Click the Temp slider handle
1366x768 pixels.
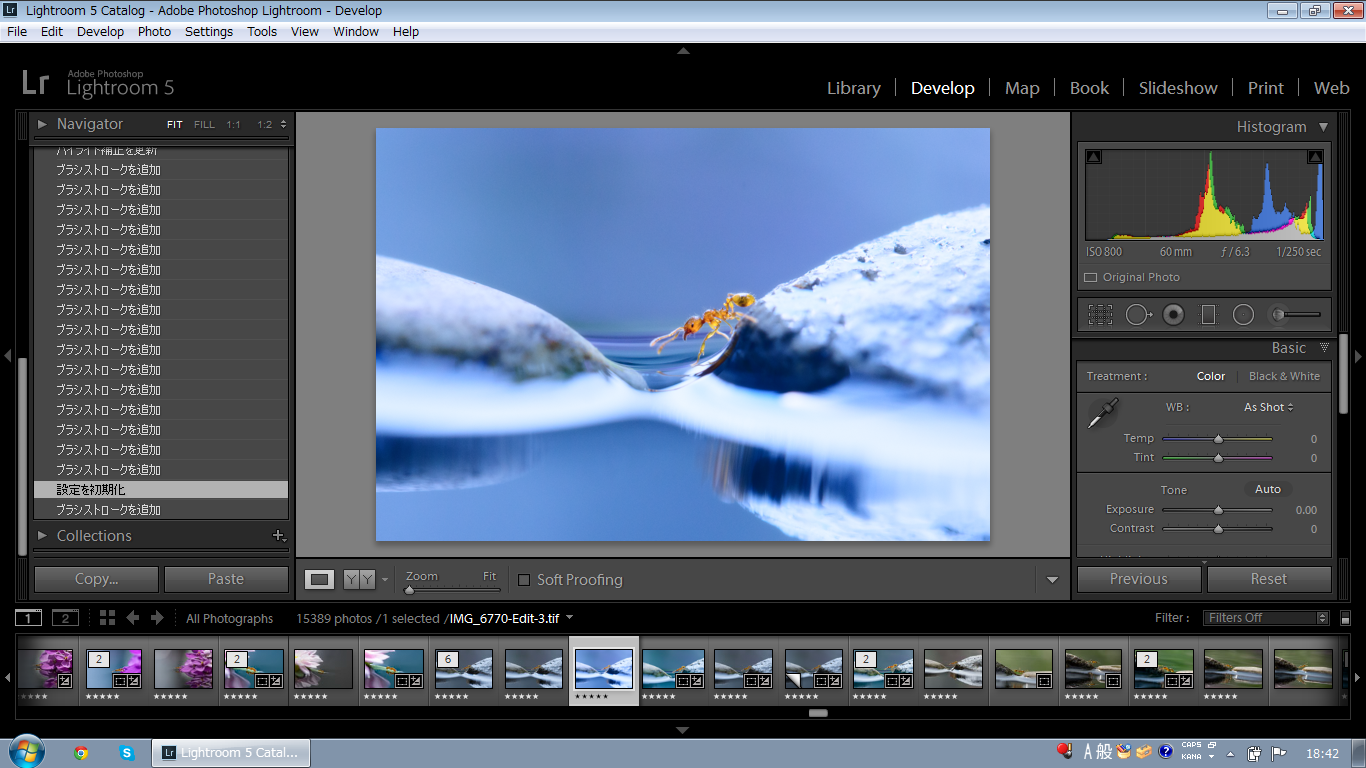click(1218, 439)
